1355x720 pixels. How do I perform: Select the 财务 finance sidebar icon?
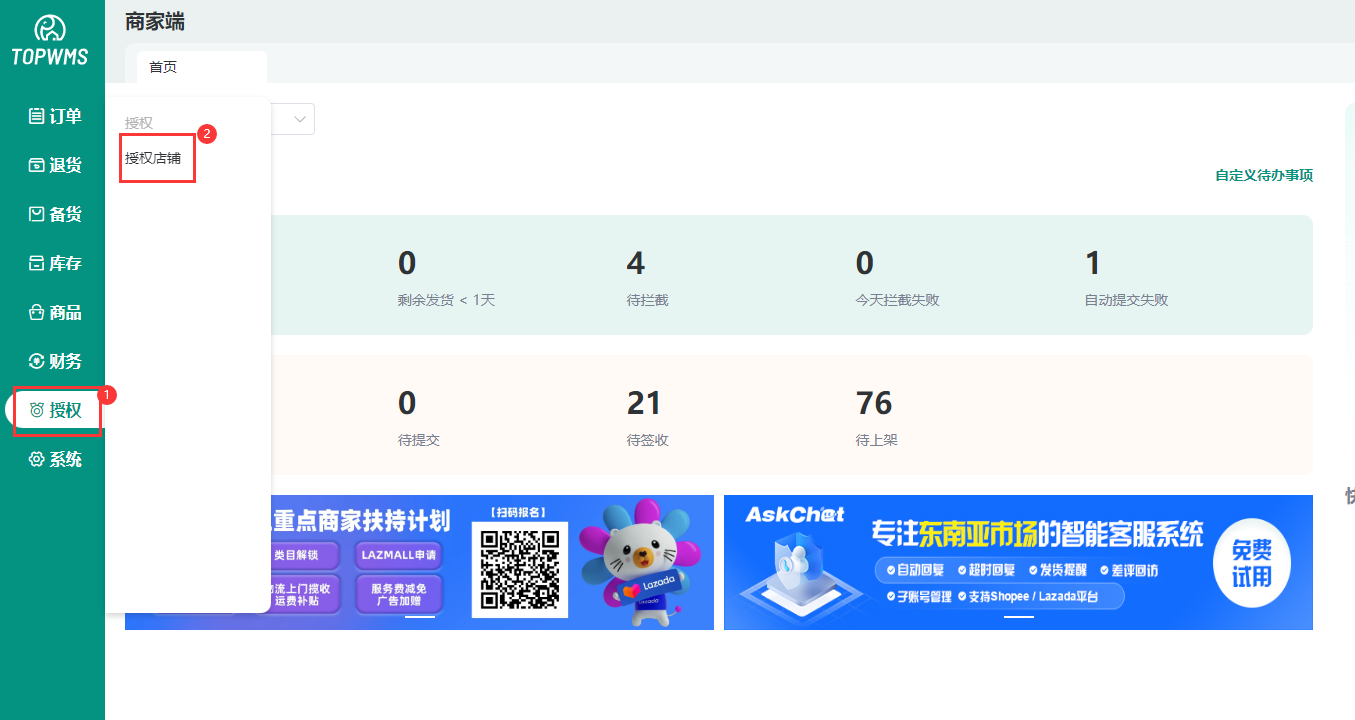37,361
